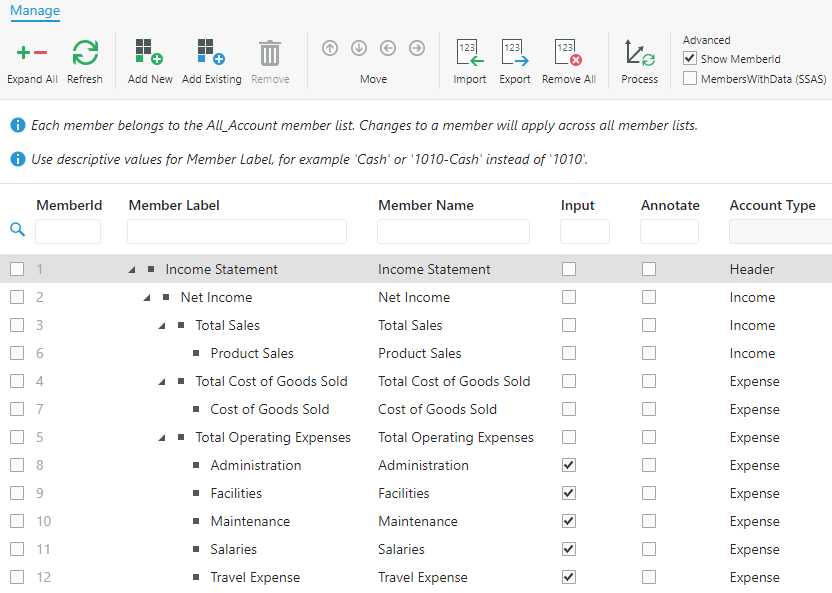Select the Add New icon
832x593 pixels.
149,52
